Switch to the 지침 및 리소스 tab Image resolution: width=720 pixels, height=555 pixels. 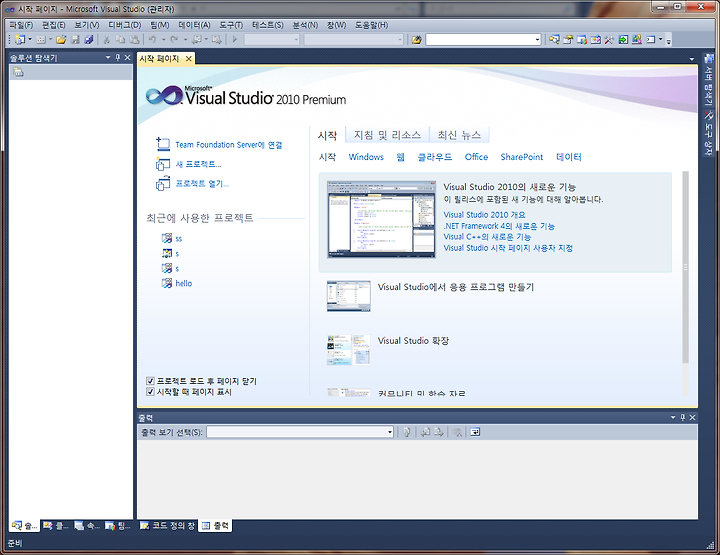pyautogui.click(x=387, y=135)
